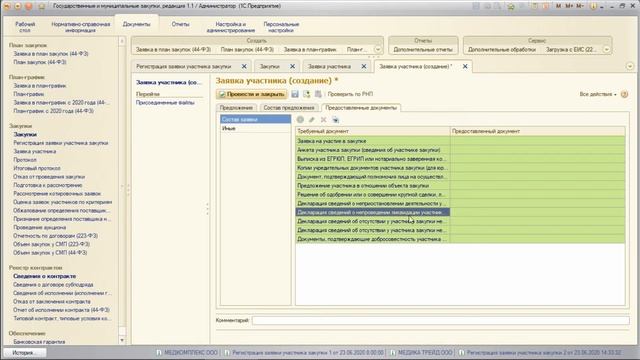The height and width of the screenshot is (360, 640).
Task: Click the navigation panel scroll-up arrow
Action: click(122, 41)
